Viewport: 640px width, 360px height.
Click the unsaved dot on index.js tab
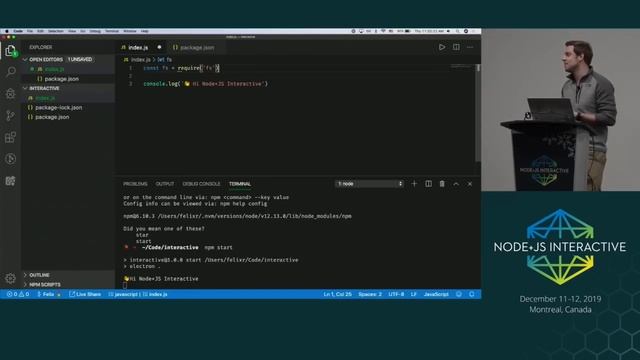[x=159, y=47]
